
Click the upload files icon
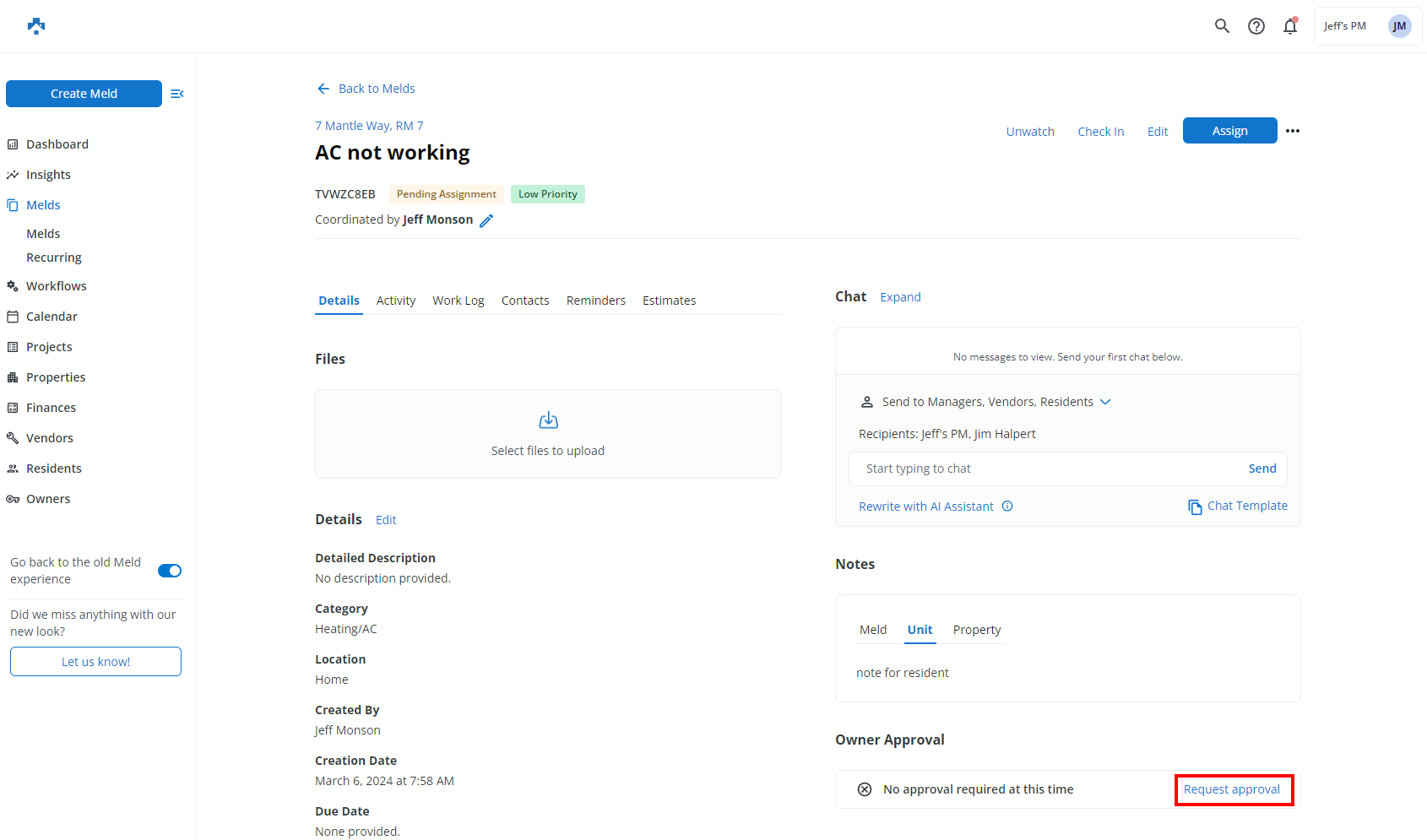(x=548, y=420)
